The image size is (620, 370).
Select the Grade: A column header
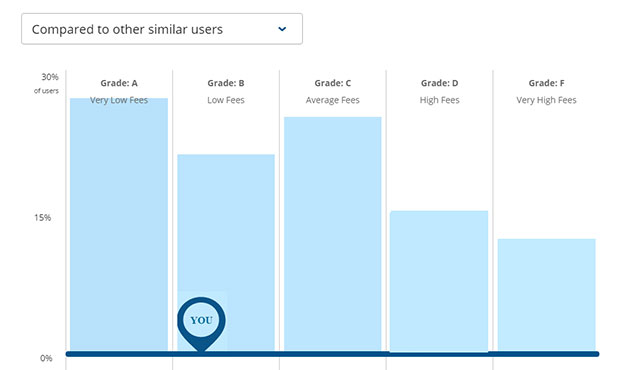tap(119, 83)
